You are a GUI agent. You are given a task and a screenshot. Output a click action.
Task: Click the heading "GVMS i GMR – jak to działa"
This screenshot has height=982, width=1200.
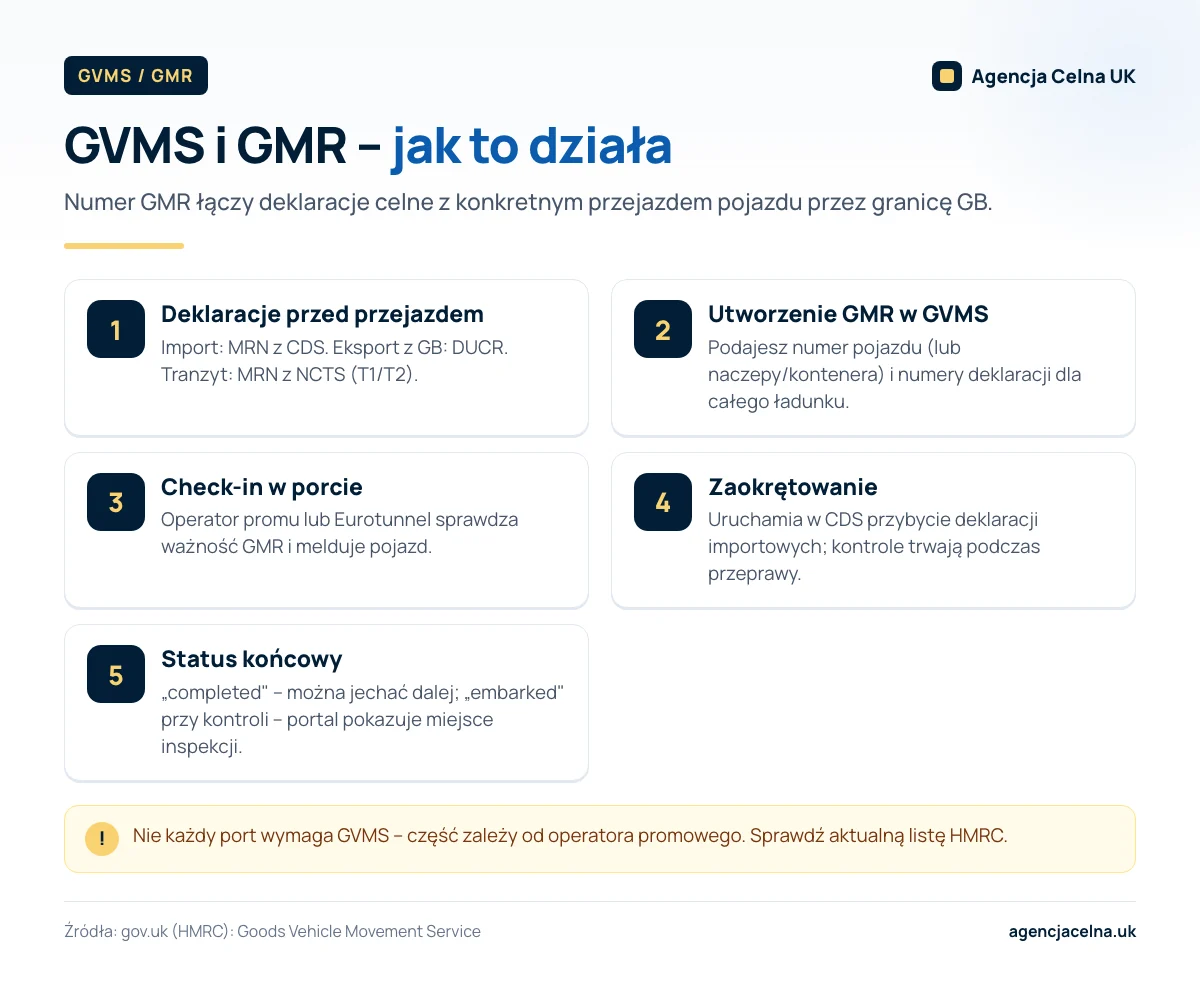(x=367, y=147)
